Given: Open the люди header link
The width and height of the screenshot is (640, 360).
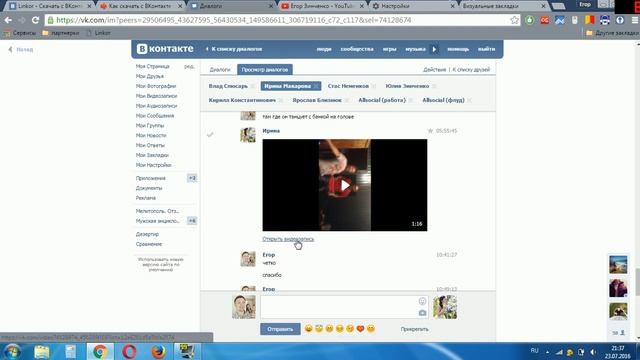Looking at the screenshot, I should 324,49.
